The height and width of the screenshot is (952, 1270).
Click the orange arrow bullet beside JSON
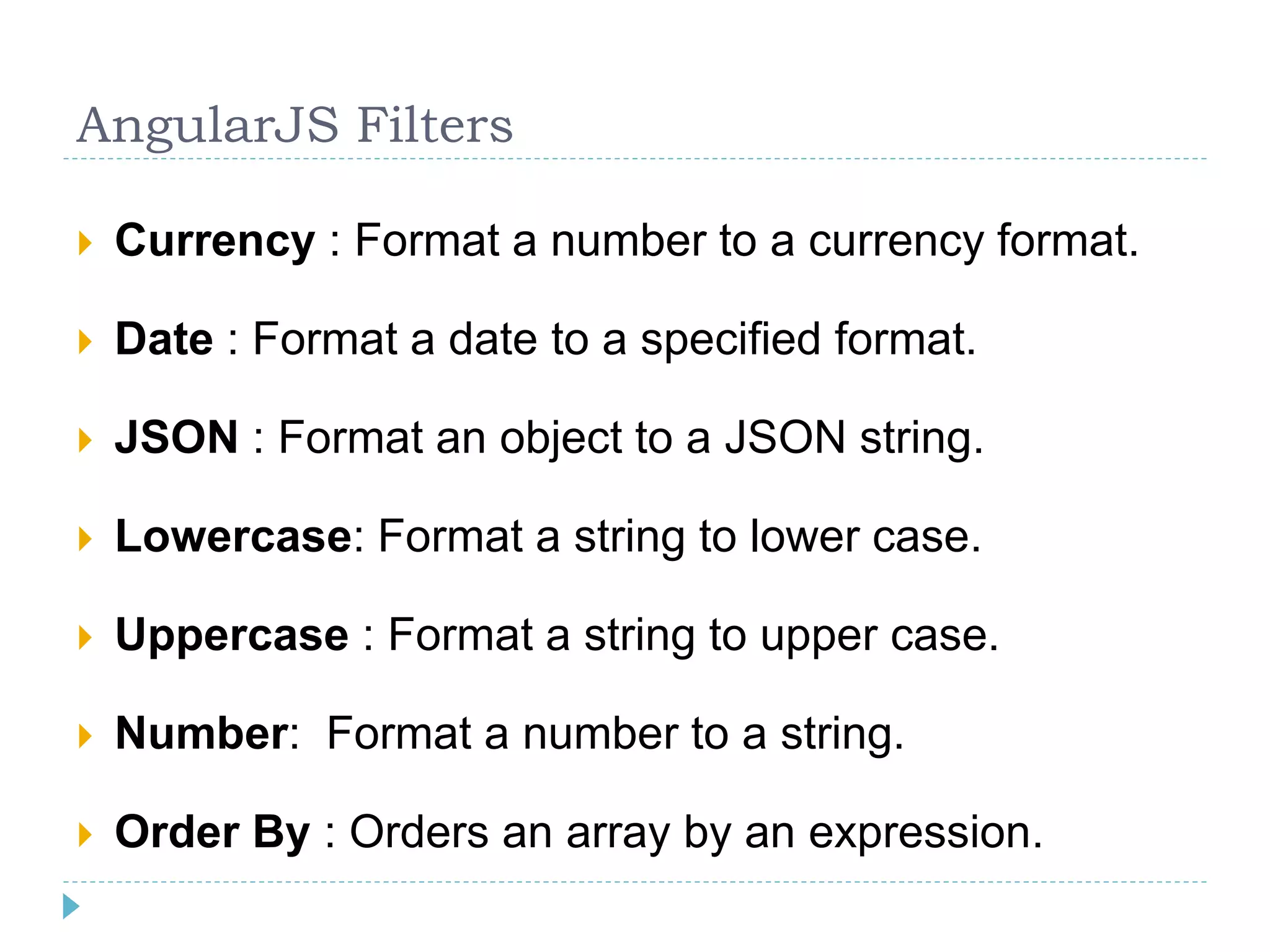point(86,441)
